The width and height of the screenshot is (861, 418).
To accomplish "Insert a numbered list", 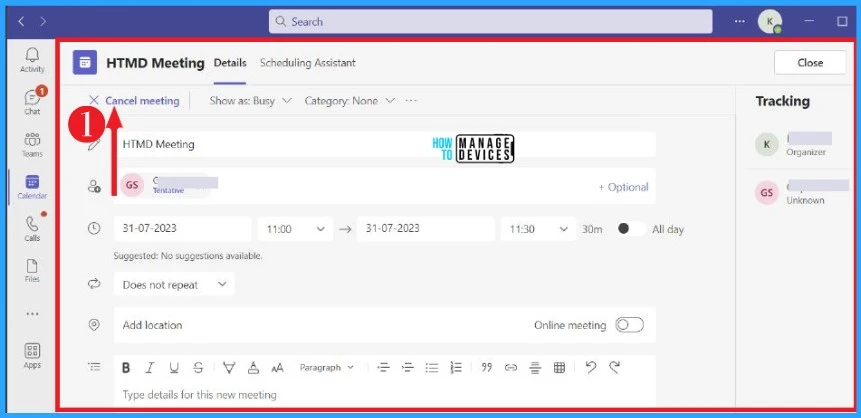I will point(456,368).
